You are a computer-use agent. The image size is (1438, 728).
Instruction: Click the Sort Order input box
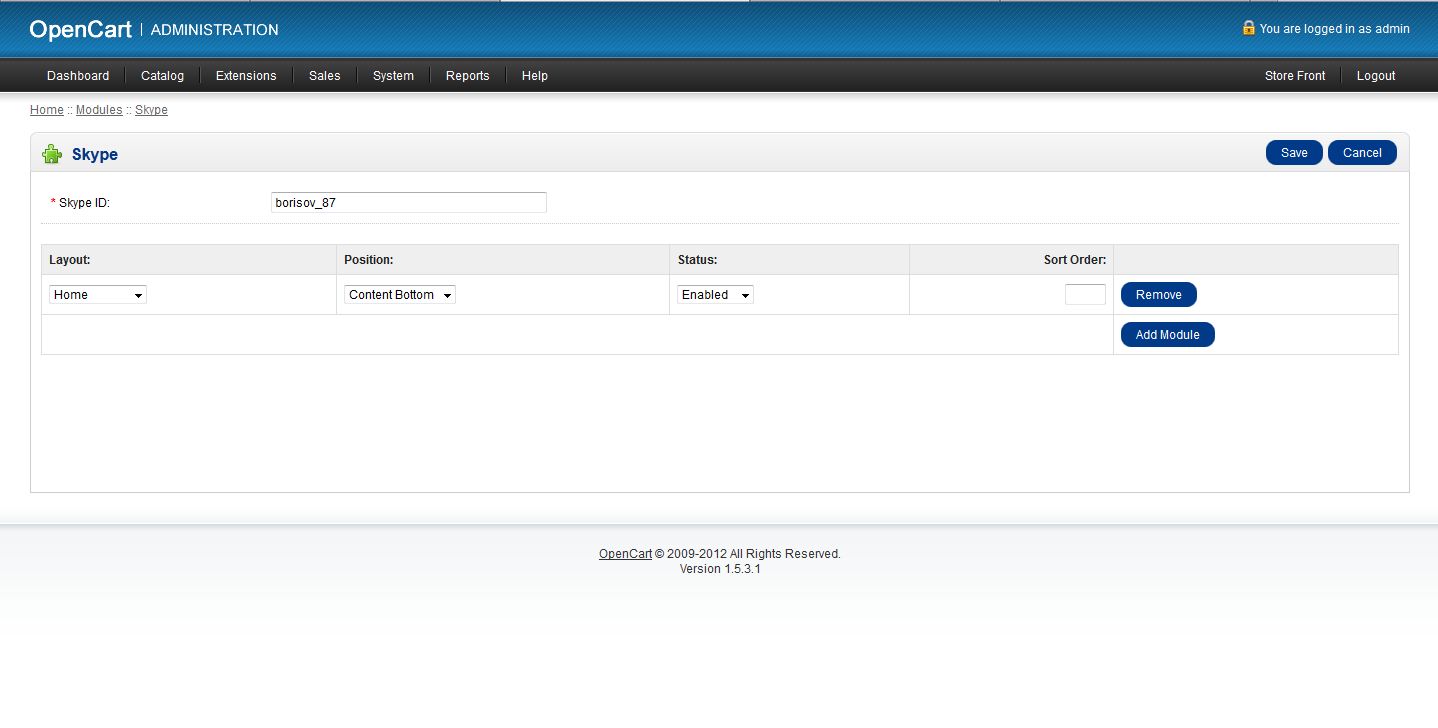(1085, 295)
